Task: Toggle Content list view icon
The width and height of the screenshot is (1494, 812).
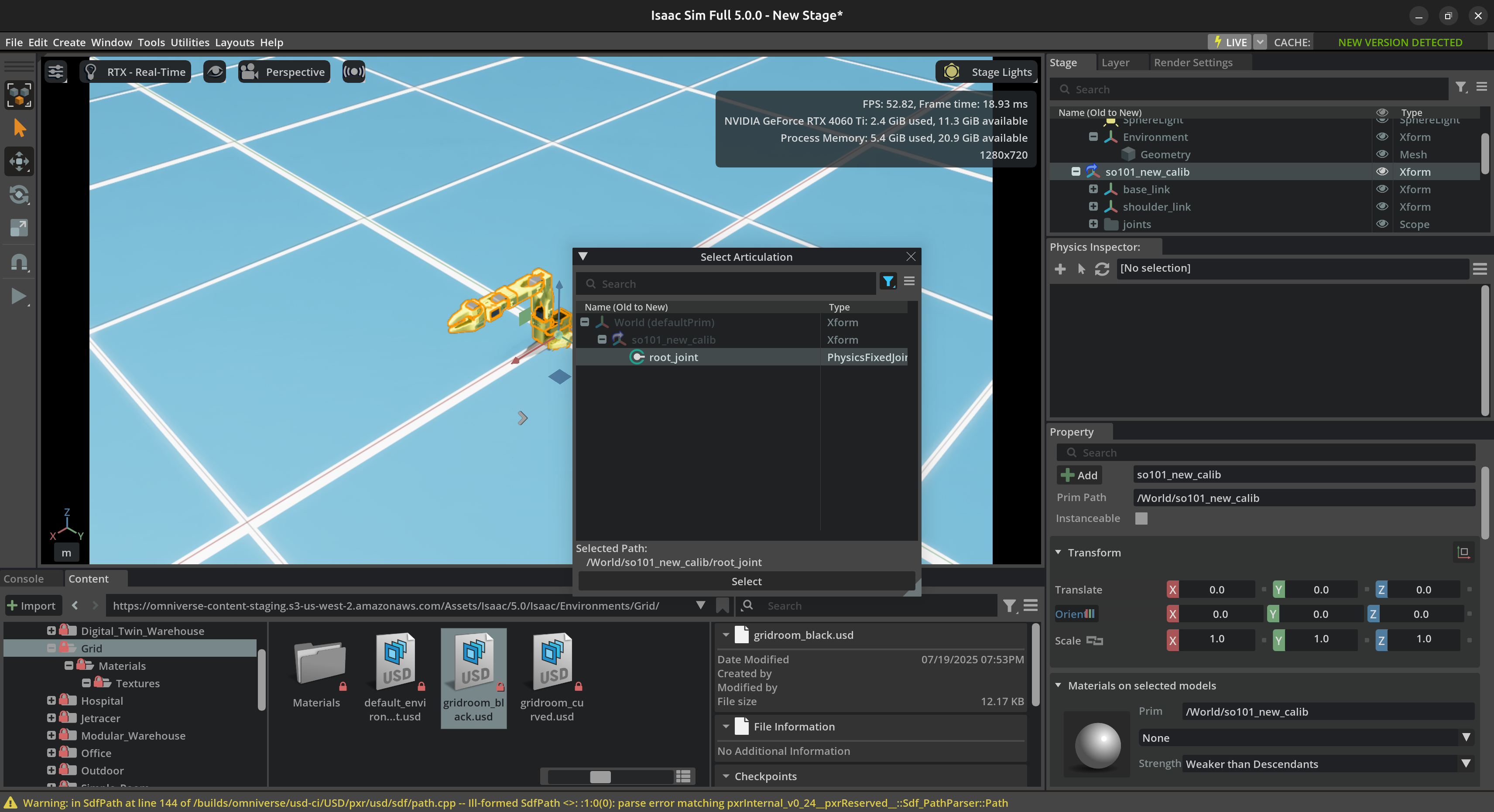Action: (683, 777)
